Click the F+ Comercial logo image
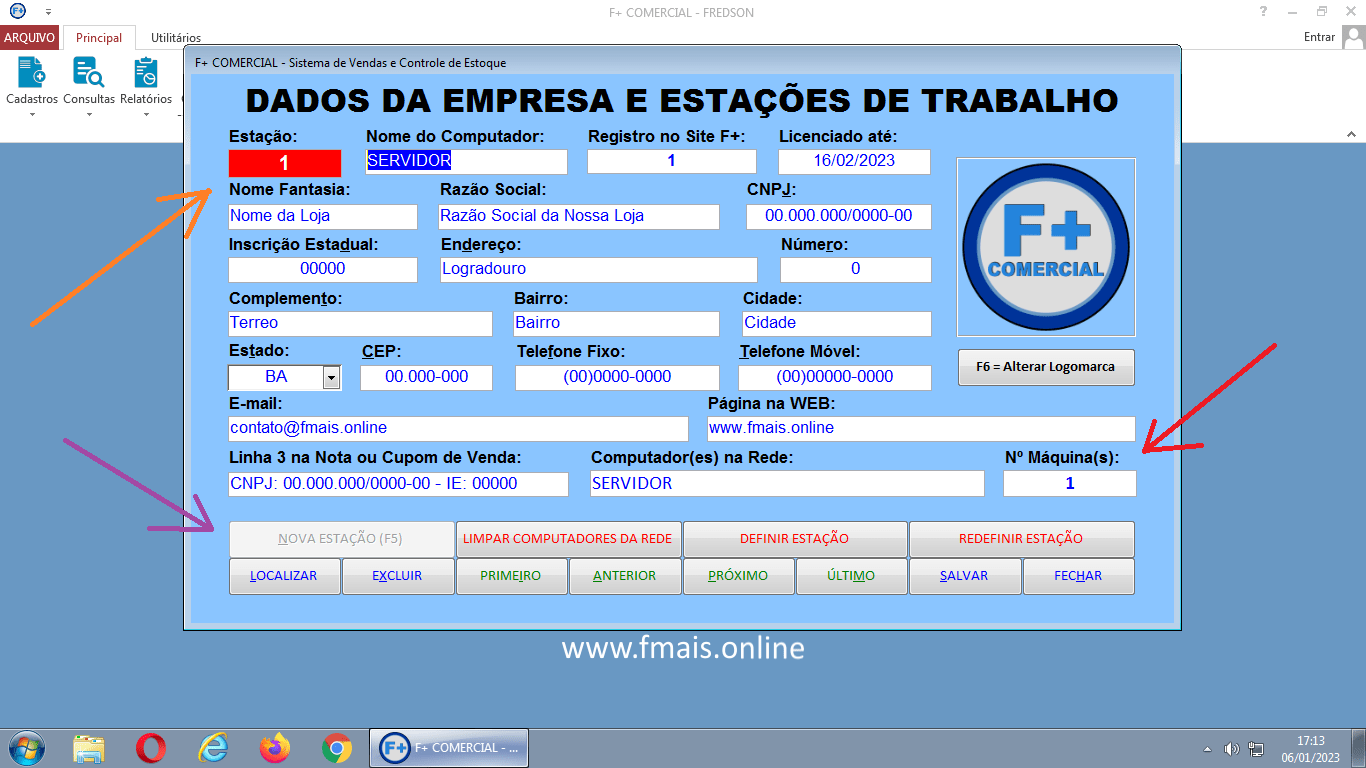This screenshot has height=768, width=1366. coord(1046,247)
